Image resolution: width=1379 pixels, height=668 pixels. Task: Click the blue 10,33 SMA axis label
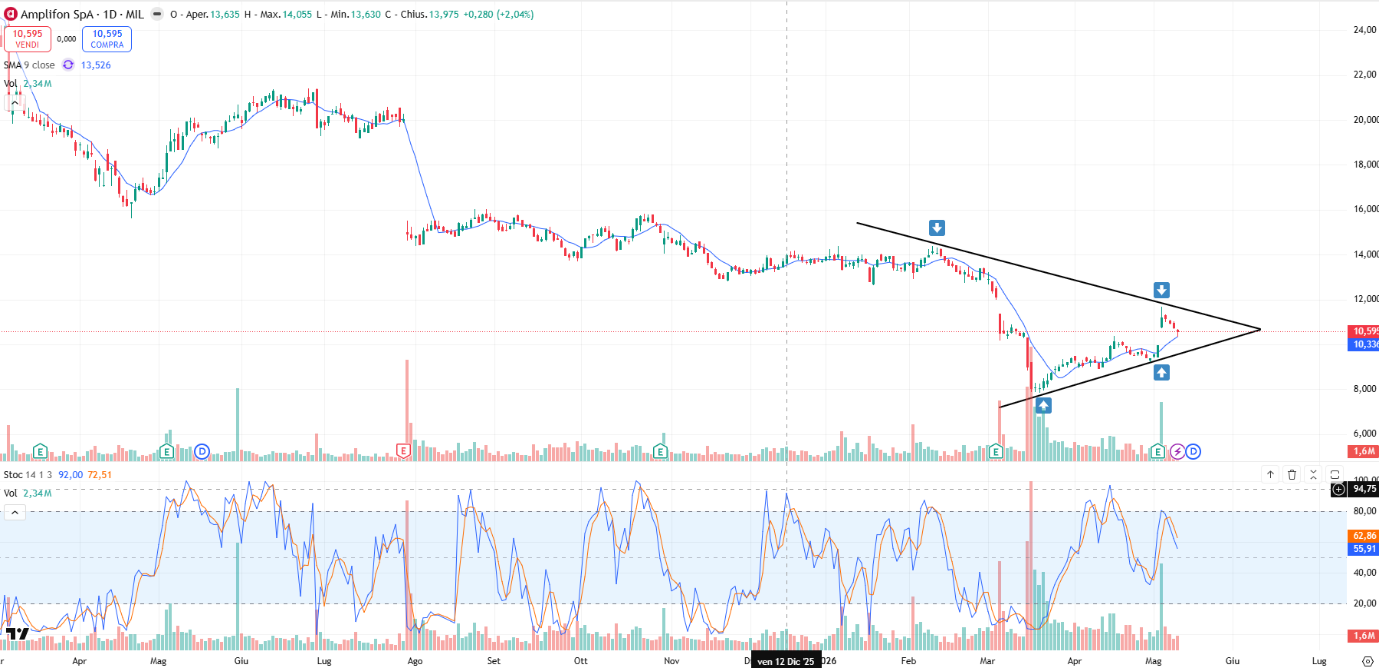point(1364,344)
